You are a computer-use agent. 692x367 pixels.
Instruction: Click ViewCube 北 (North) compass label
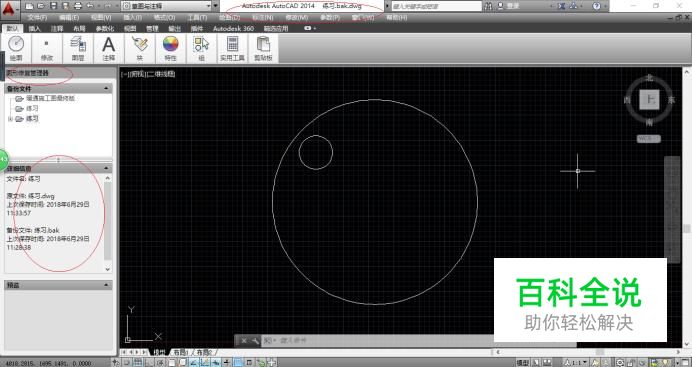[649, 78]
